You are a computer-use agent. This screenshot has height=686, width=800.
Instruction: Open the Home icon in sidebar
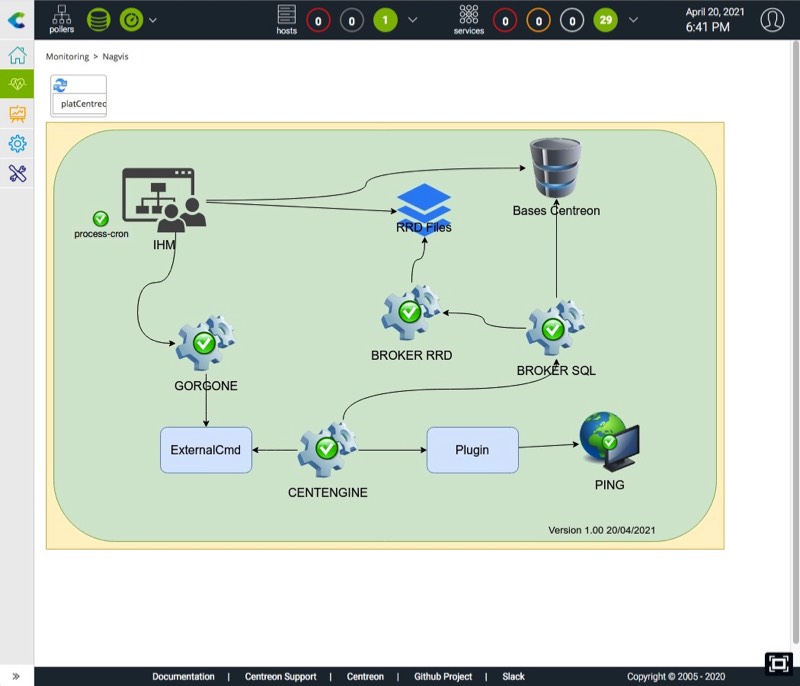(x=17, y=55)
